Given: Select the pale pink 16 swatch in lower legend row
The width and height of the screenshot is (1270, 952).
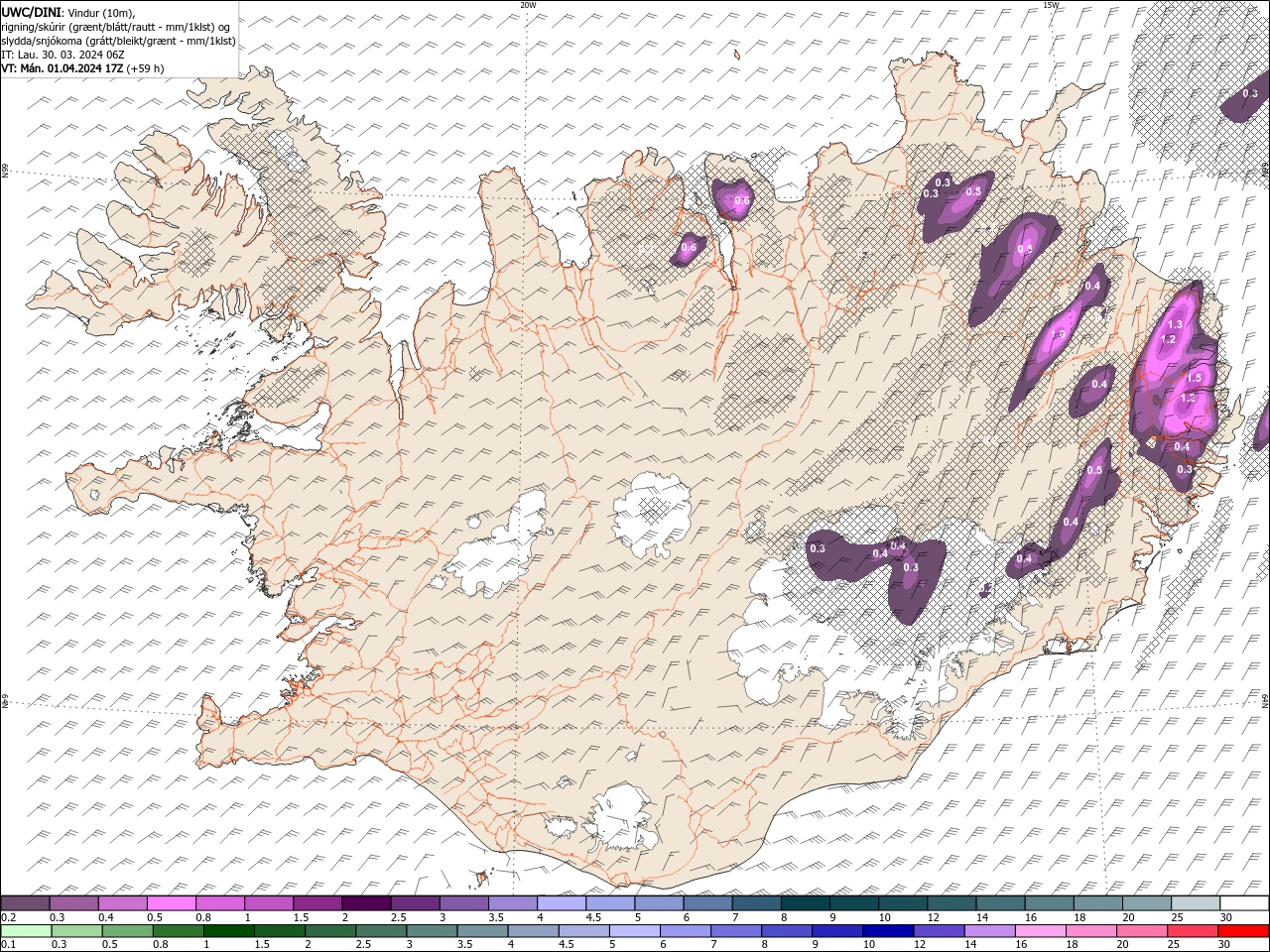Looking at the screenshot, I should [x=1040, y=930].
